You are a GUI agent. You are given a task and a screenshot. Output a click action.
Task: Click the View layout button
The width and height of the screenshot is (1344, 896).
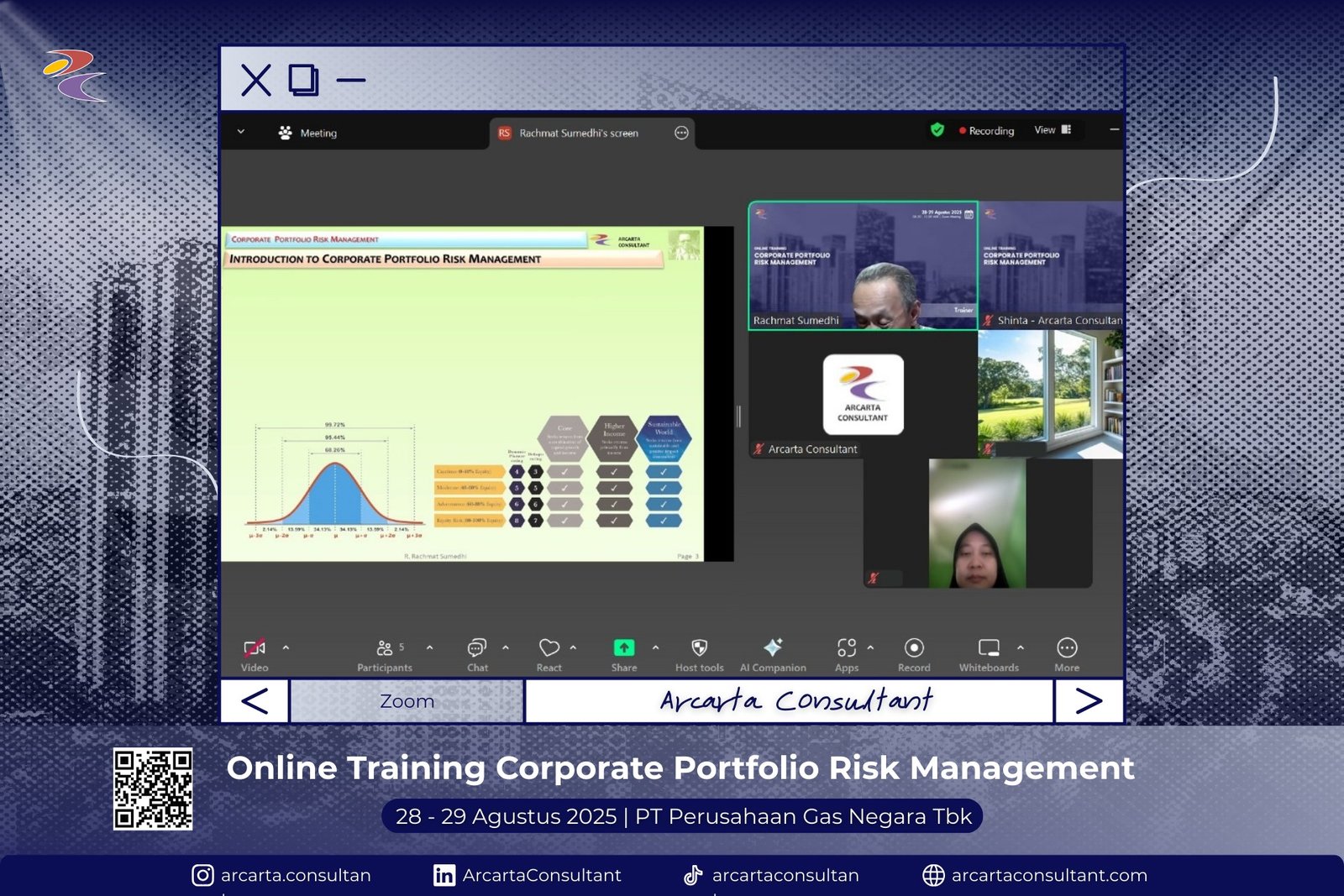(x=1053, y=130)
